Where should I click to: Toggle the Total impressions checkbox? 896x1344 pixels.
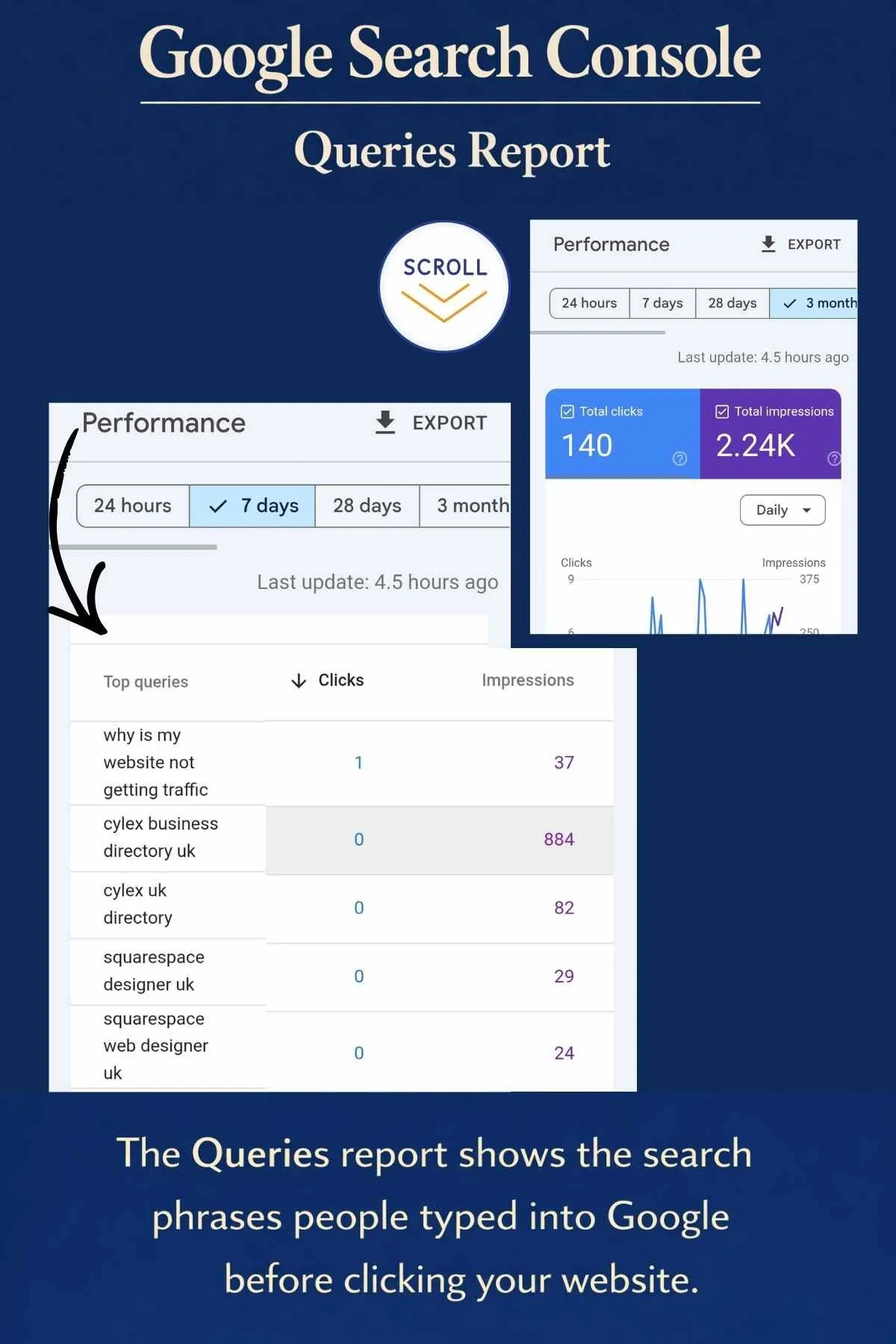click(x=722, y=411)
